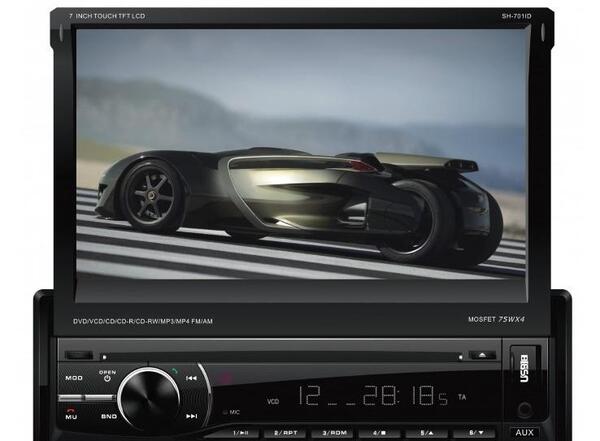Eject the disc with eject button
Screen dimensions: 600x441
[x=482, y=355]
